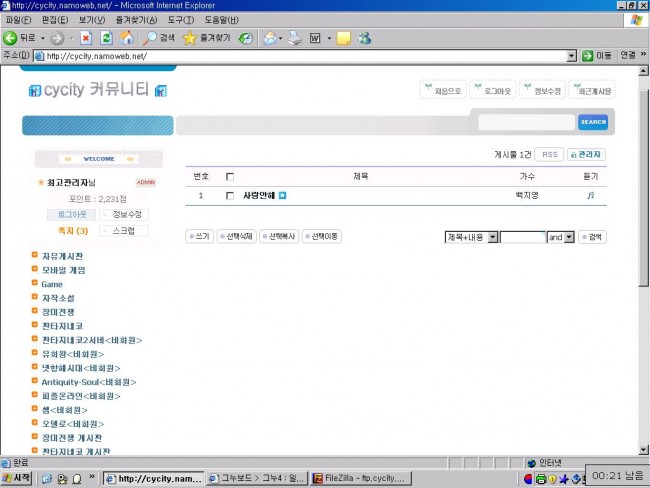Click the blue SEARCH button
Viewport: 650px width, 488px height.
pyautogui.click(x=592, y=122)
